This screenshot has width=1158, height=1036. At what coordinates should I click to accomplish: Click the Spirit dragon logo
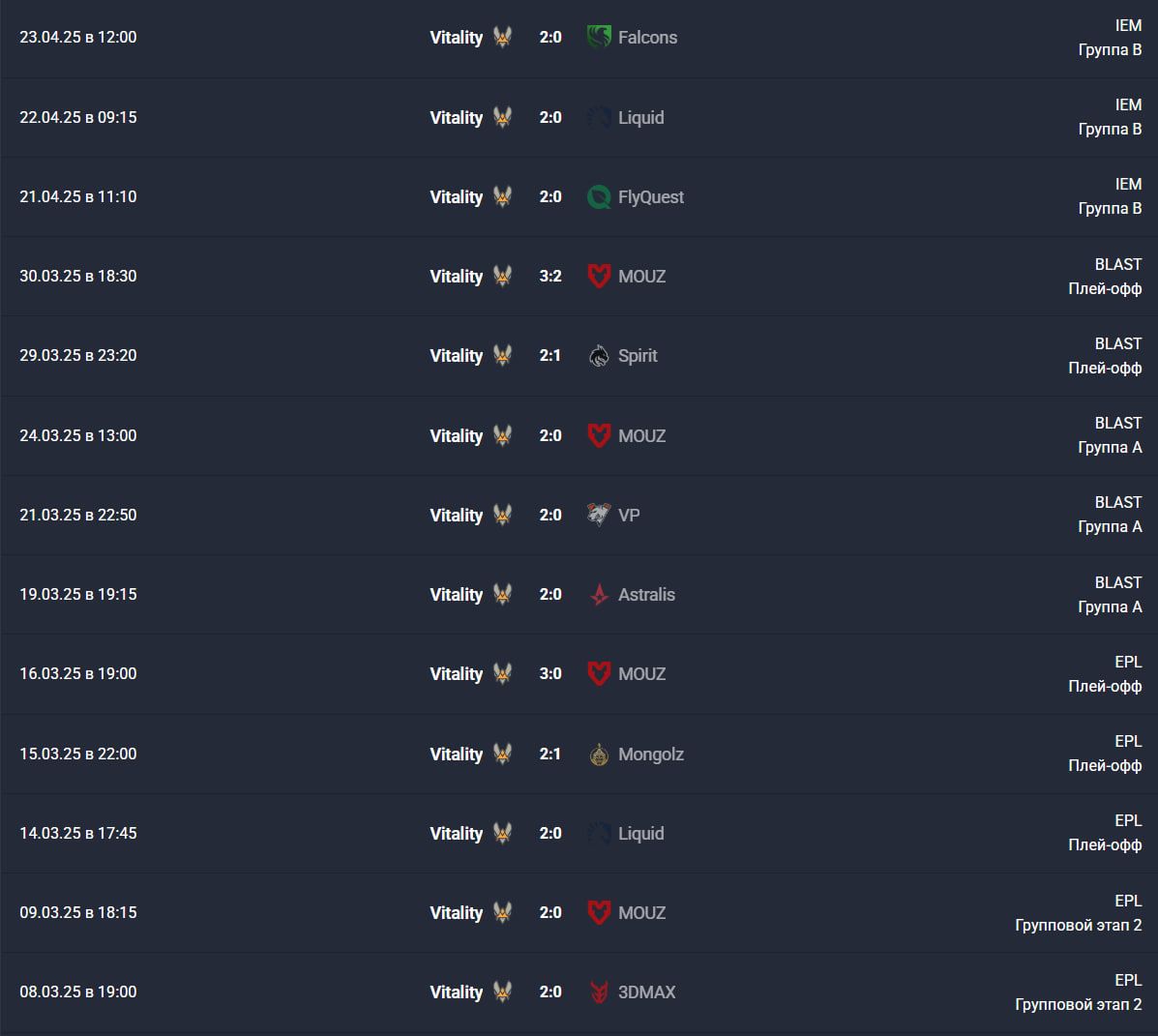[599, 355]
